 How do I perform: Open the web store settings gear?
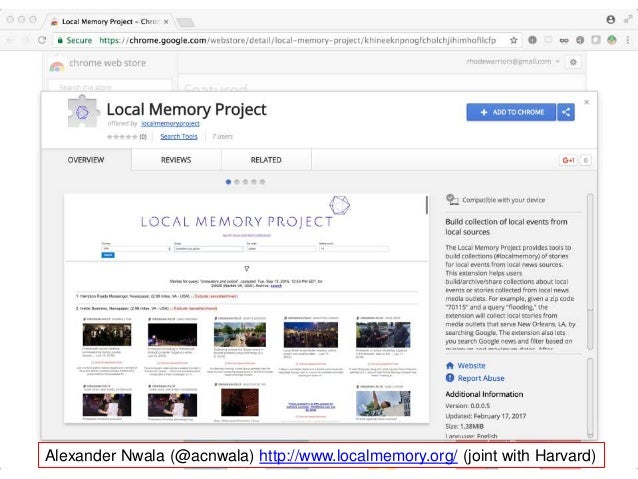coord(573,62)
